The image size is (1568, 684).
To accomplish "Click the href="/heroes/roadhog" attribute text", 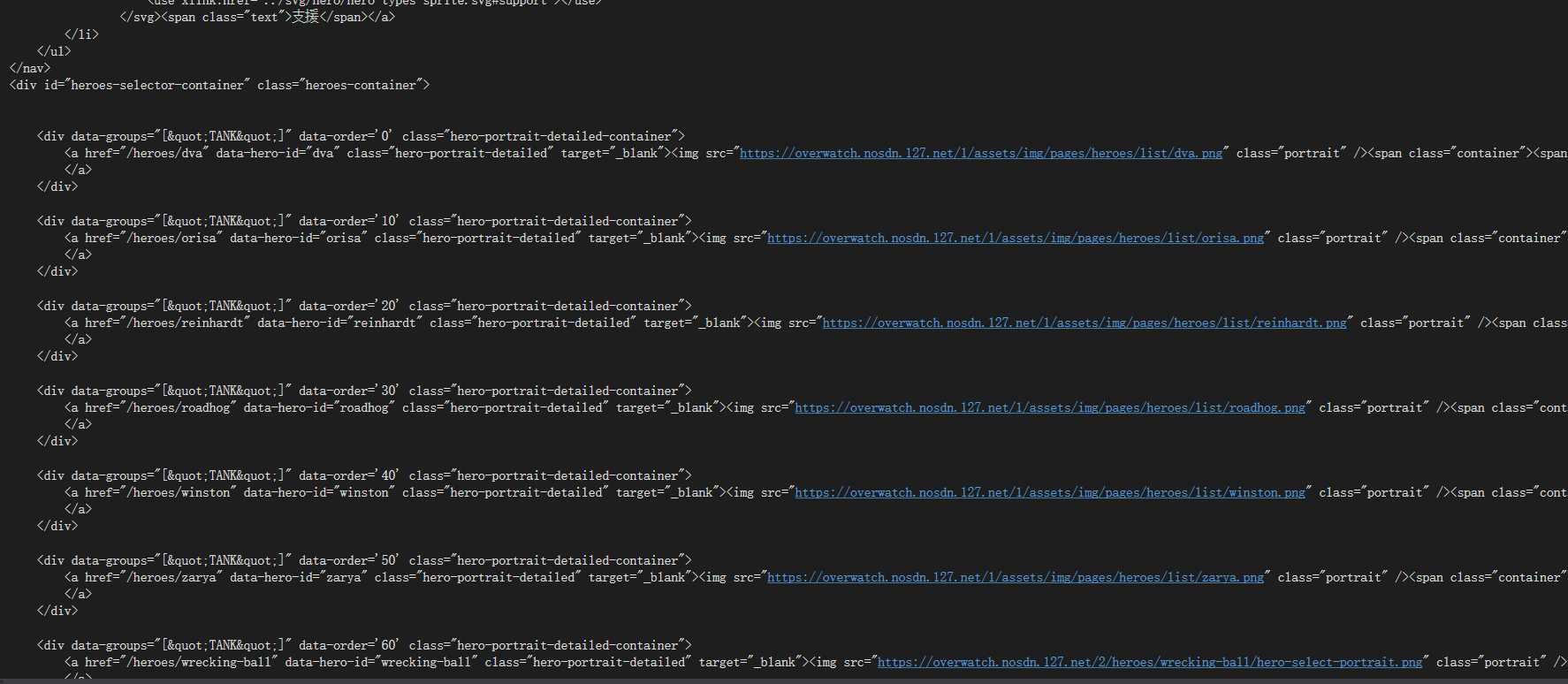I will click(x=161, y=407).
